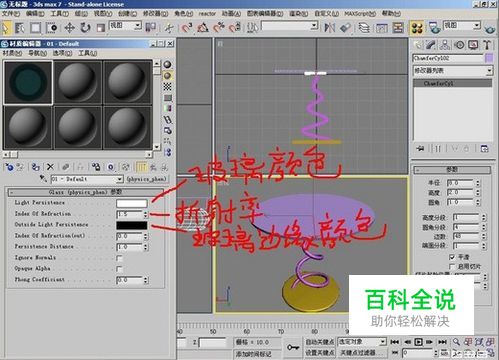This screenshot has width=499, height=360.
Task: Open the Modify panel tab icon
Action: 431,45
